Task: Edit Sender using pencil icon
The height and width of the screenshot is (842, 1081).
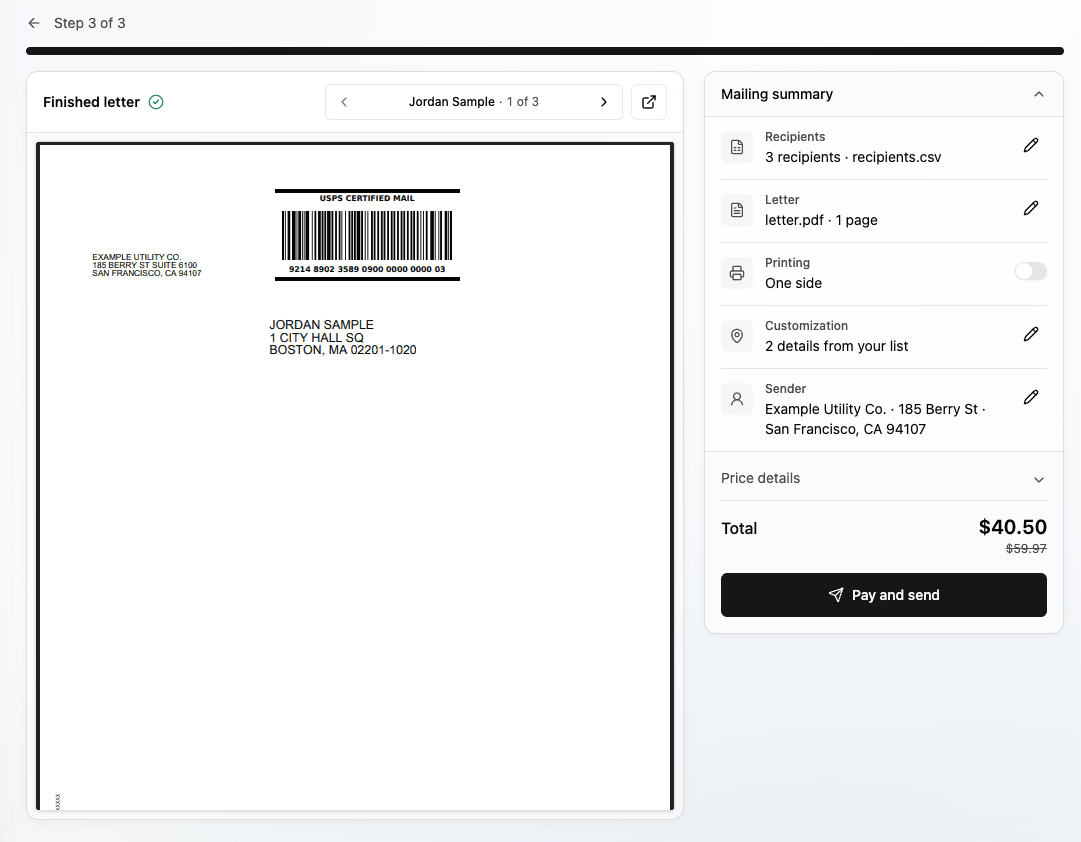Action: pos(1031,397)
